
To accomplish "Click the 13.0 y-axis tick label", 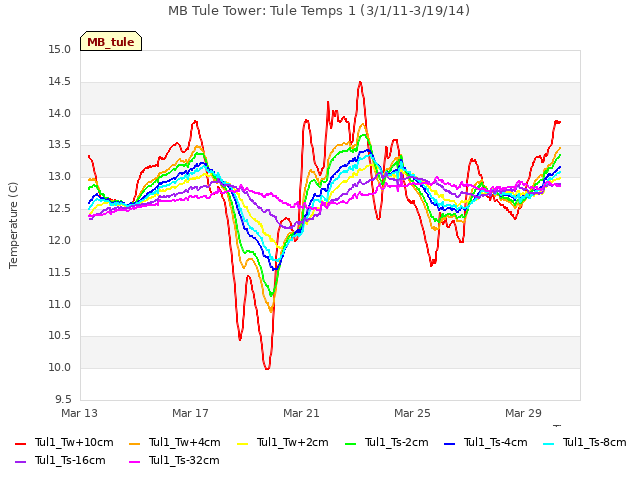I will [60, 177].
